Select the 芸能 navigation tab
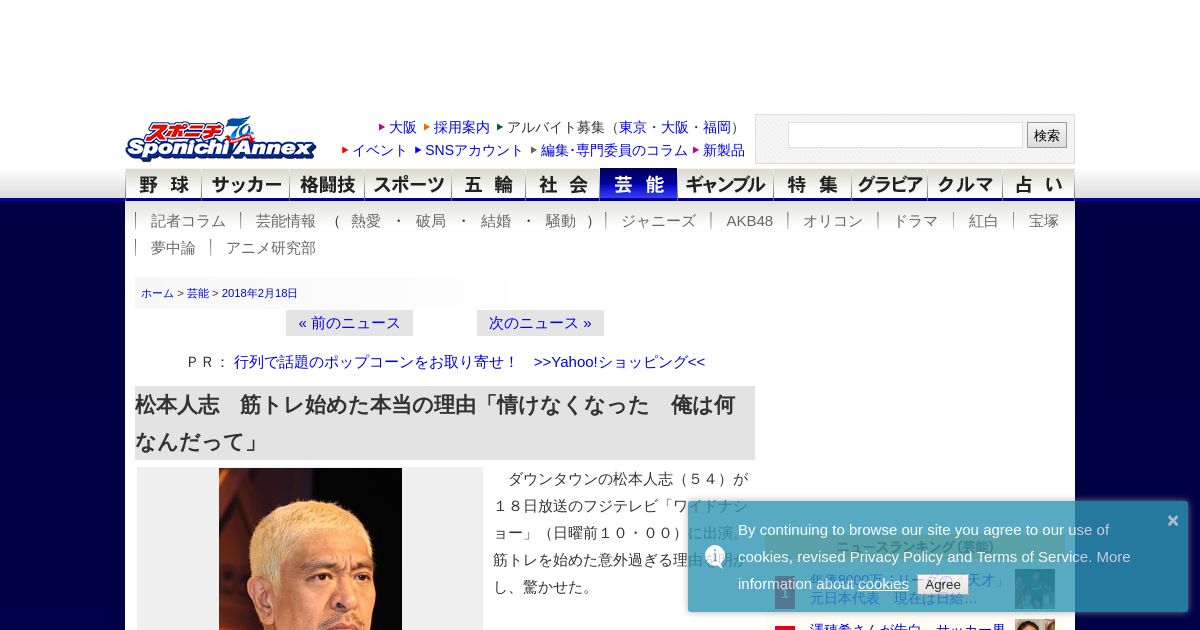This screenshot has width=1200, height=630. tap(639, 184)
